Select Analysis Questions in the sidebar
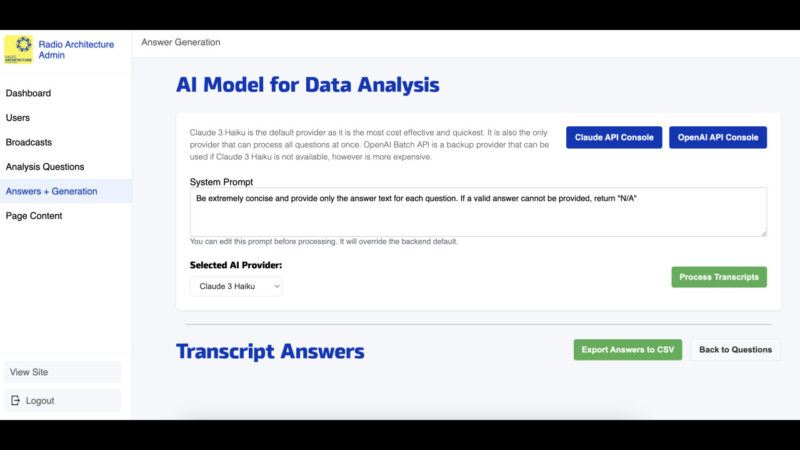This screenshot has width=800, height=450. (x=45, y=167)
